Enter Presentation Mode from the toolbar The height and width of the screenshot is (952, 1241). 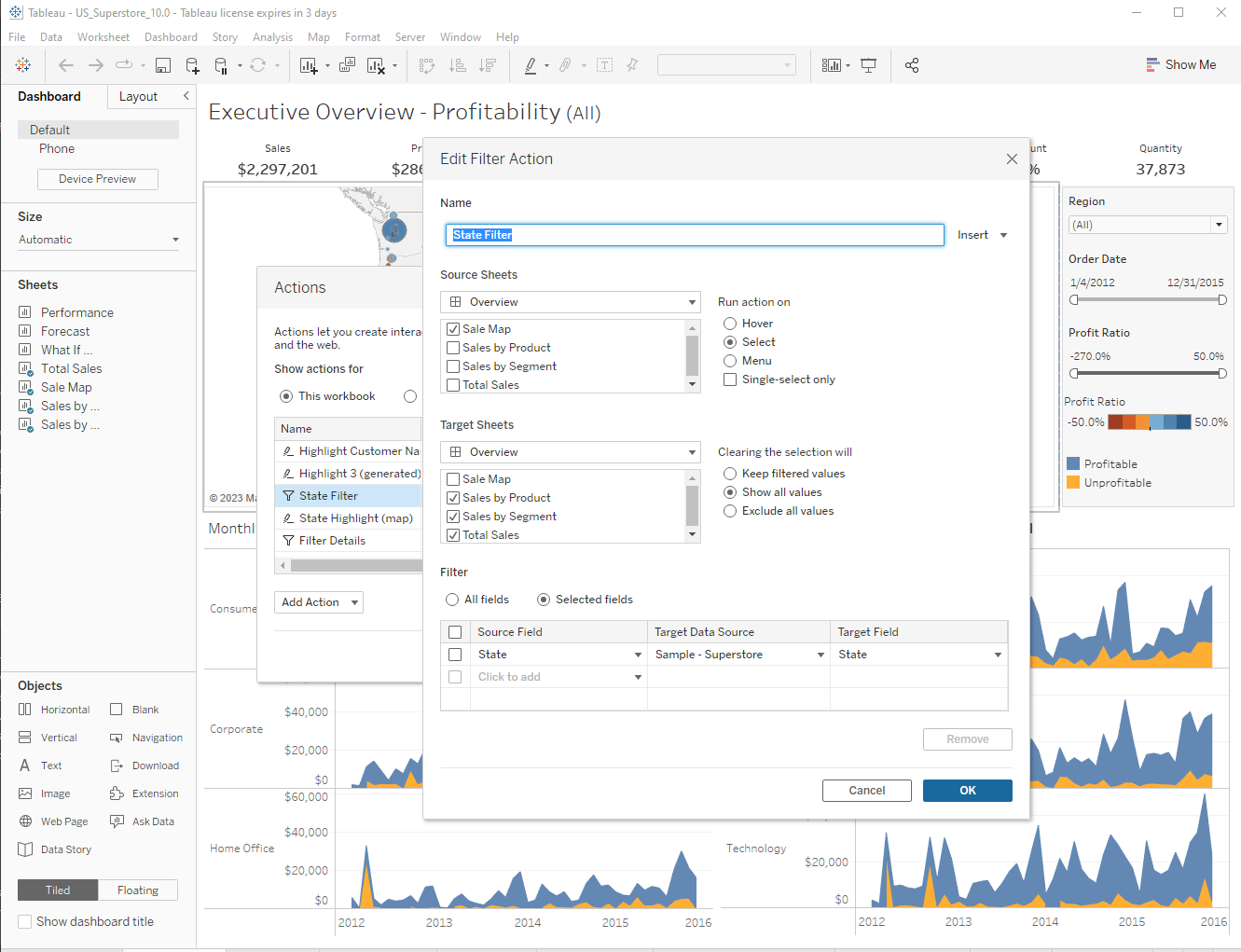click(867, 65)
